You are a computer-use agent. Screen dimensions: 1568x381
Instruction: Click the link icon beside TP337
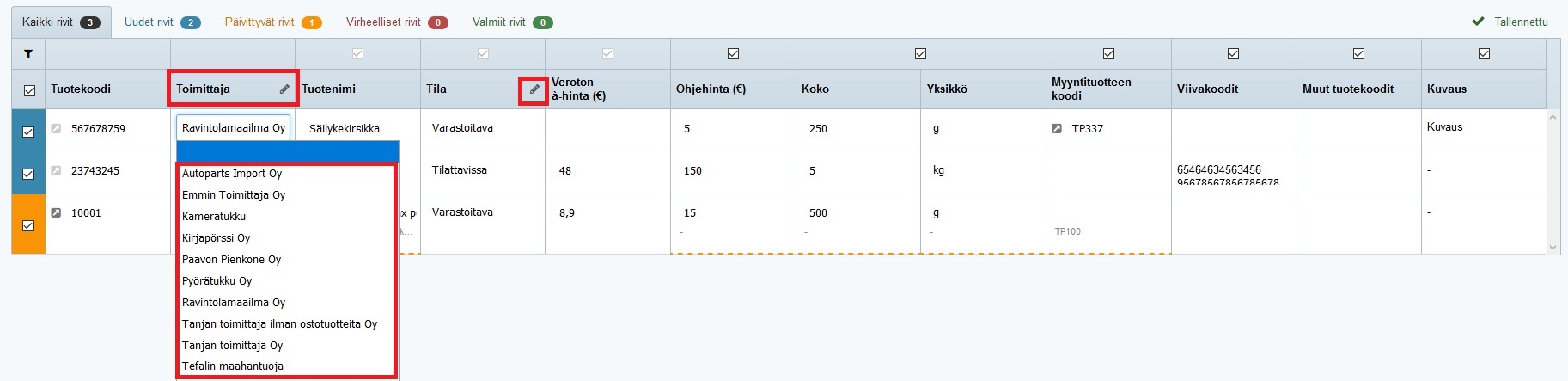click(1058, 129)
